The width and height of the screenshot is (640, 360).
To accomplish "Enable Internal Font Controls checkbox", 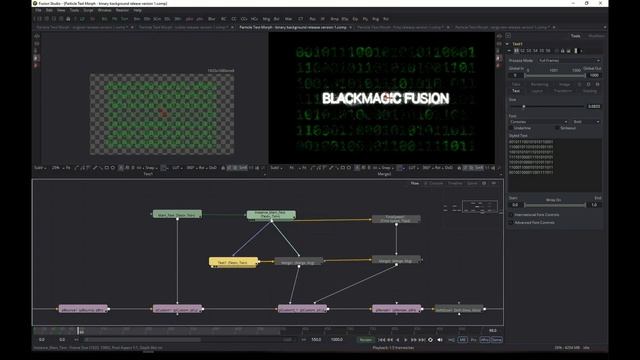I will tap(511, 215).
